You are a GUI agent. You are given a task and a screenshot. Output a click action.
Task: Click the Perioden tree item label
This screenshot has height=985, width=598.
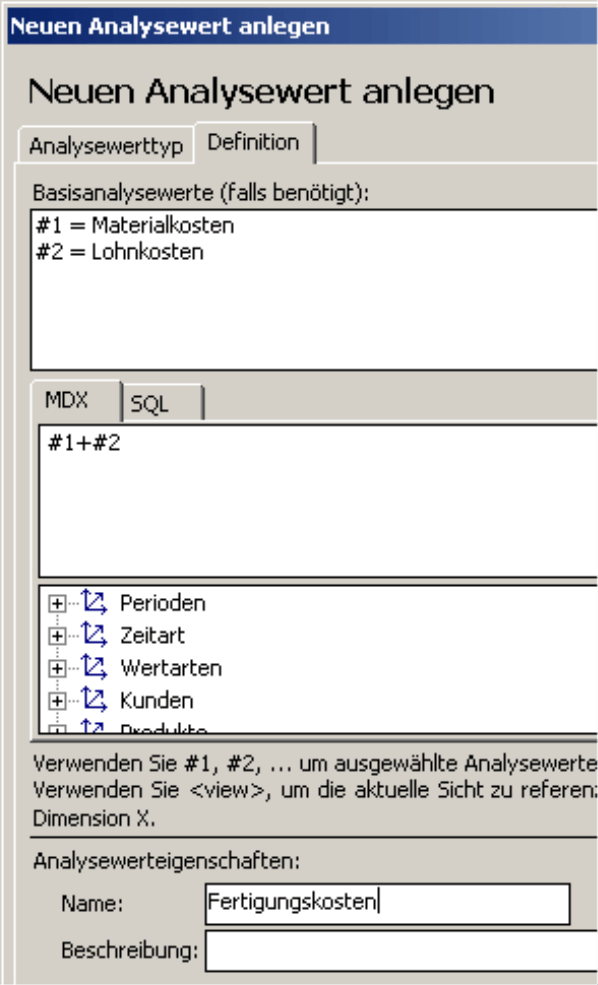[163, 603]
